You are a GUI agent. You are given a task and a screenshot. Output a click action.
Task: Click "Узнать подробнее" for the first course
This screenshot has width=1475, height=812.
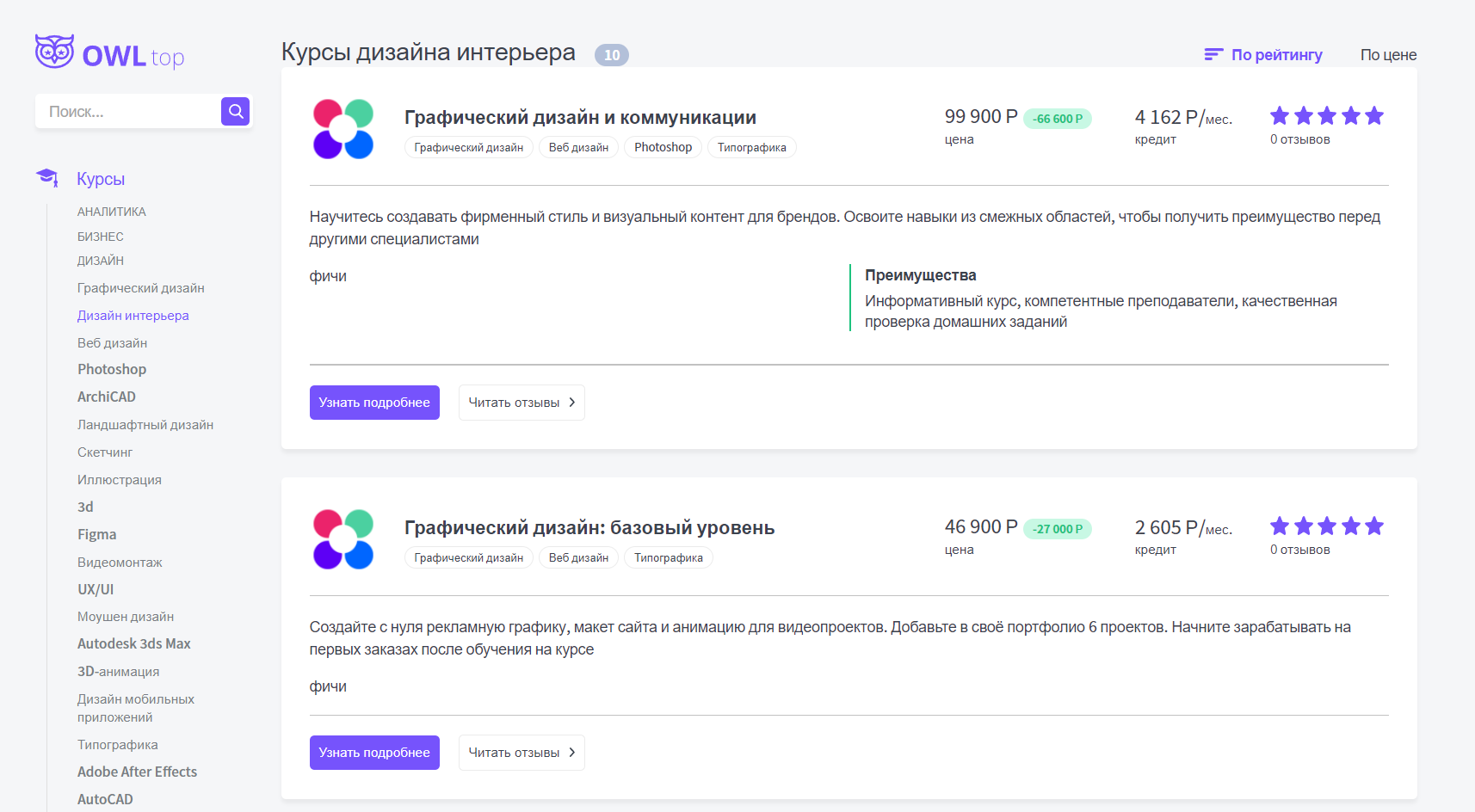374,403
